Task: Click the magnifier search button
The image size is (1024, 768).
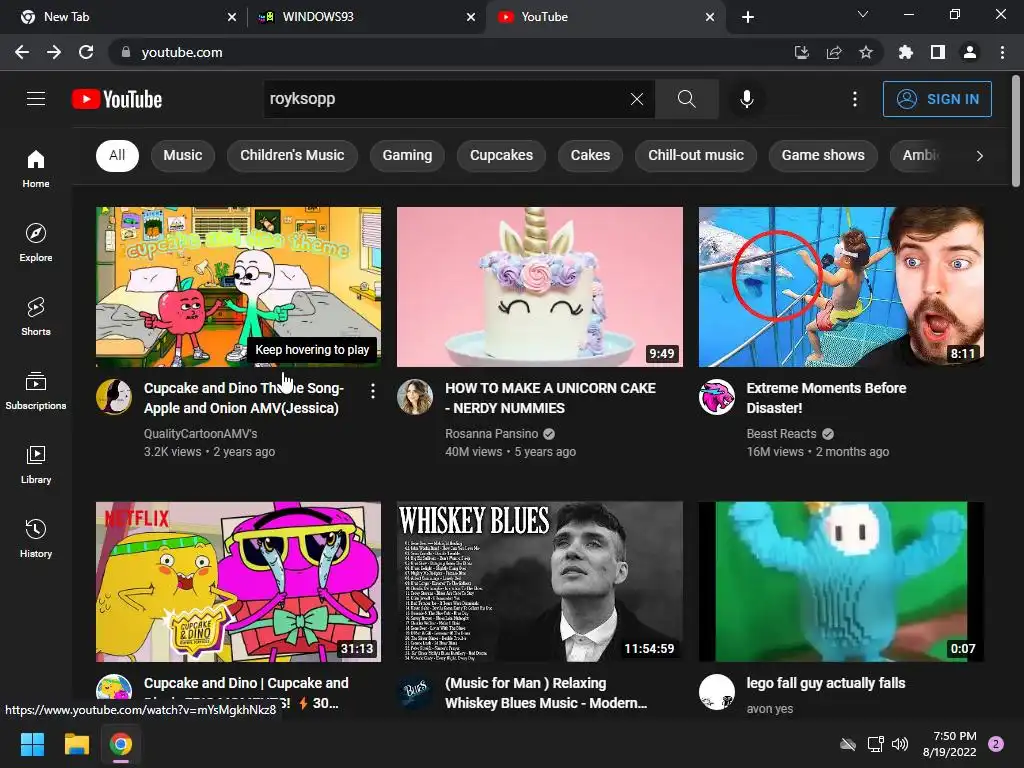Action: click(686, 99)
